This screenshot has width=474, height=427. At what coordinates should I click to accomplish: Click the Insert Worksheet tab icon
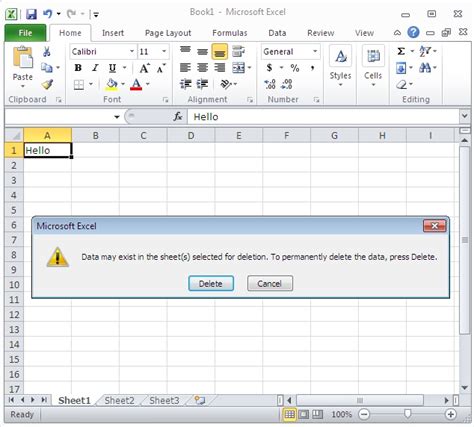click(200, 400)
